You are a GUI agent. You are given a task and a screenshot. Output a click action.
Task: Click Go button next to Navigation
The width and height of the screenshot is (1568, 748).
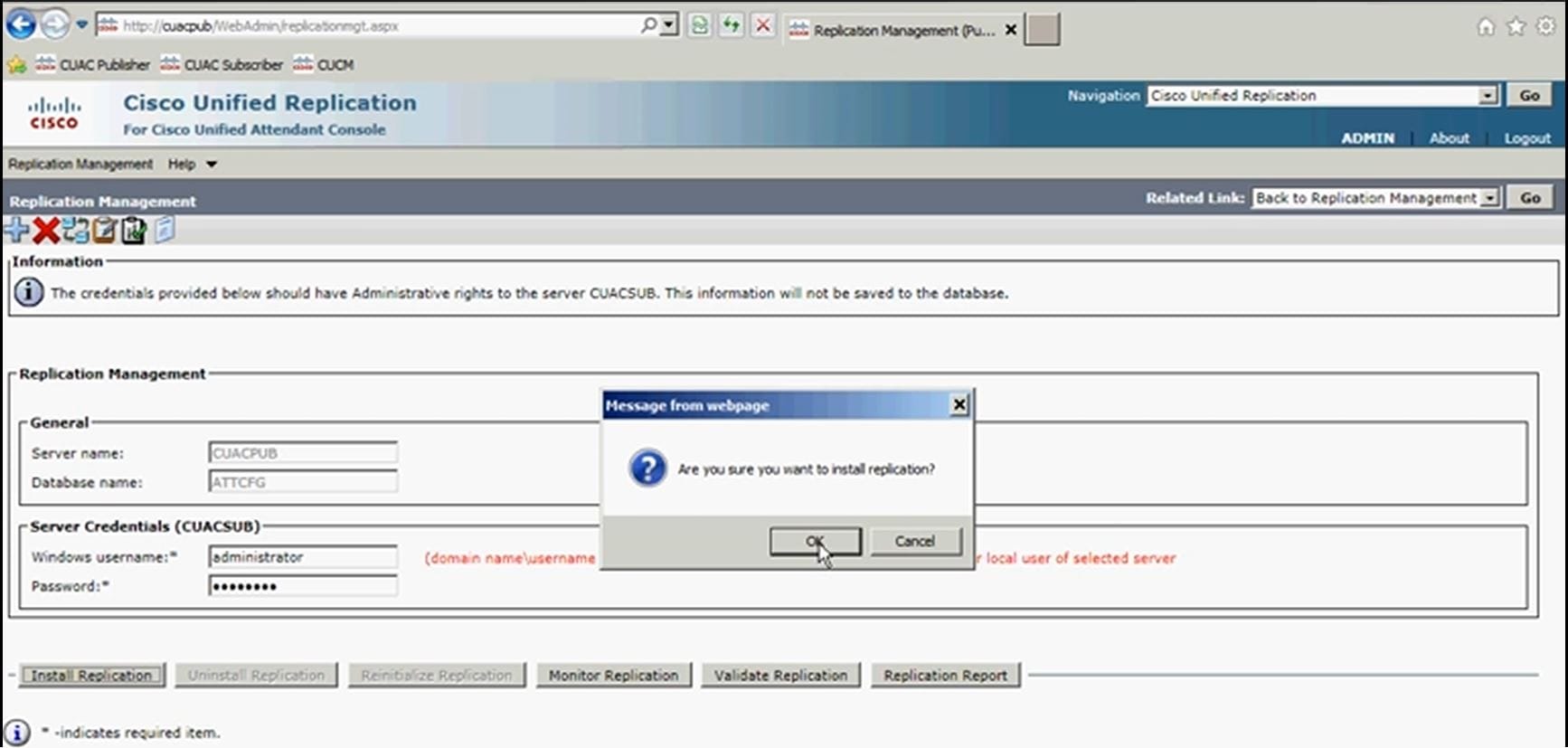tap(1529, 96)
